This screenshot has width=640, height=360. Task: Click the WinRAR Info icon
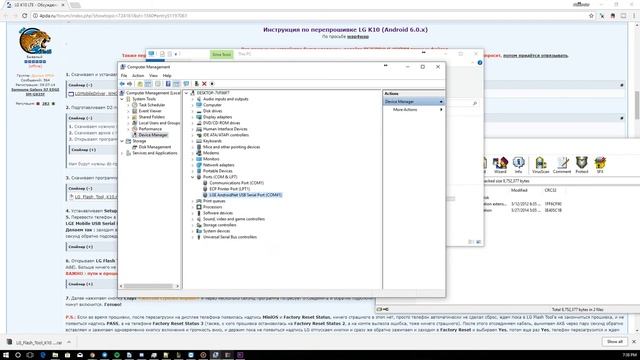518,165
